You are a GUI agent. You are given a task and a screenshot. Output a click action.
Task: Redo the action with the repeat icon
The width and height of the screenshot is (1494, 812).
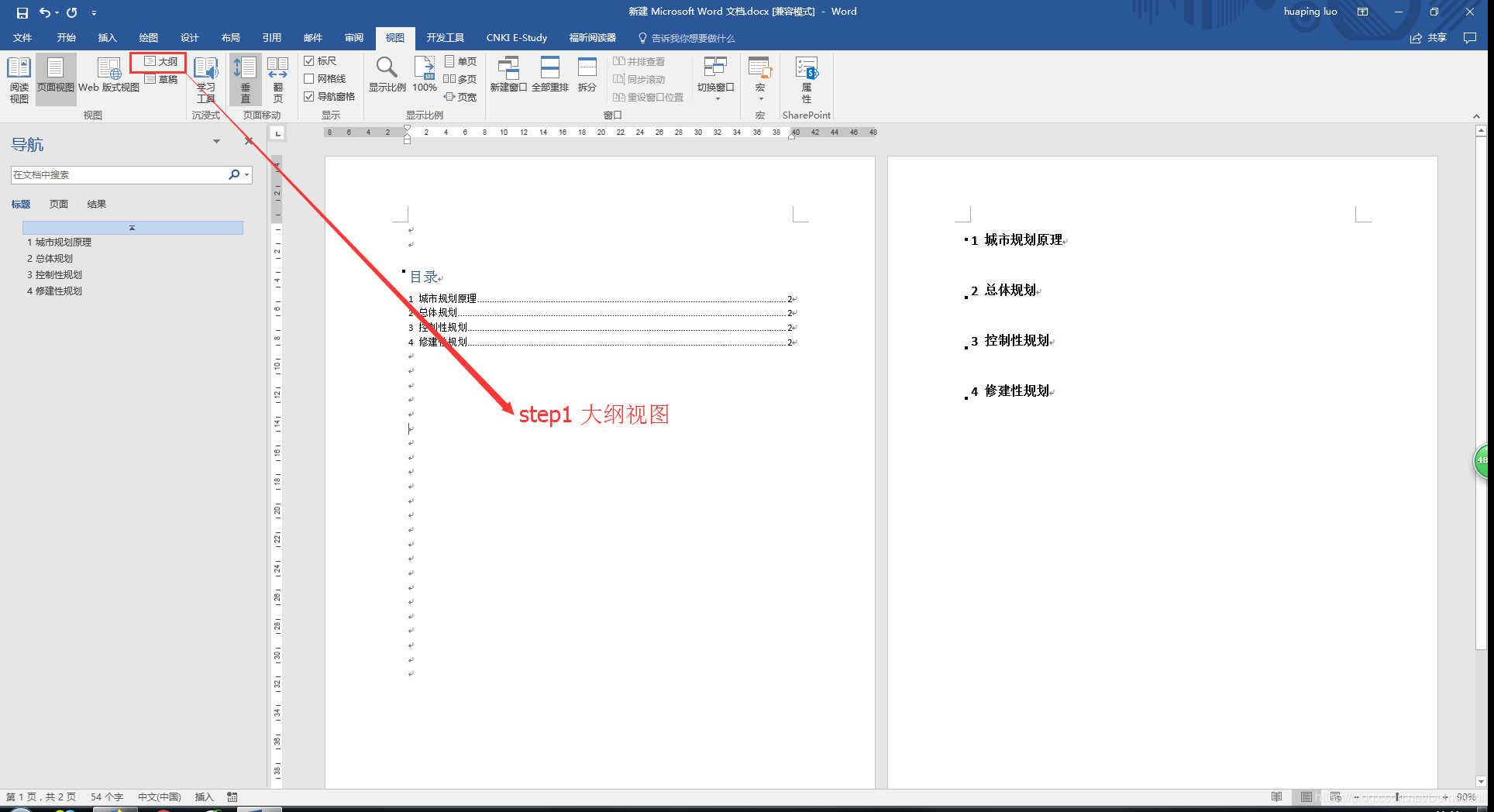(72, 12)
